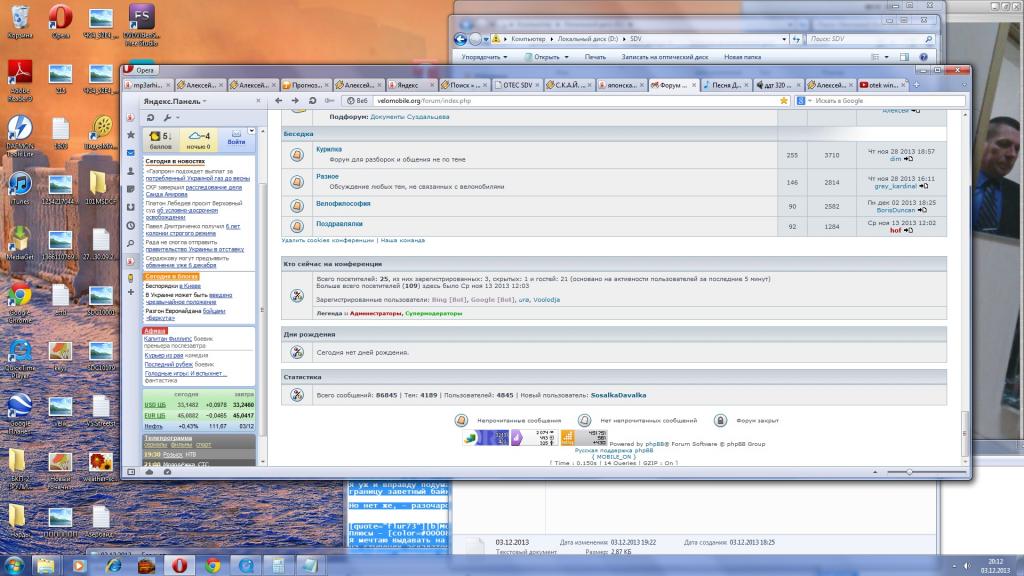Viewport: 1024px width, 576px height.
Task: Open History clock icon in sidebar
Action: (x=131, y=225)
